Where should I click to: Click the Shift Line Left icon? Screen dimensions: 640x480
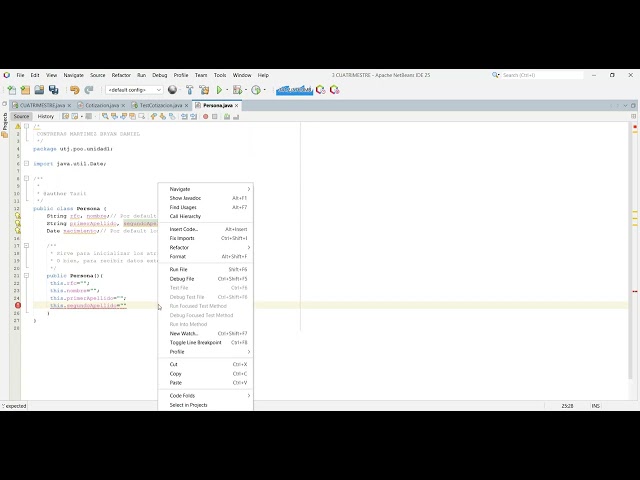pyautogui.click(x=184, y=116)
